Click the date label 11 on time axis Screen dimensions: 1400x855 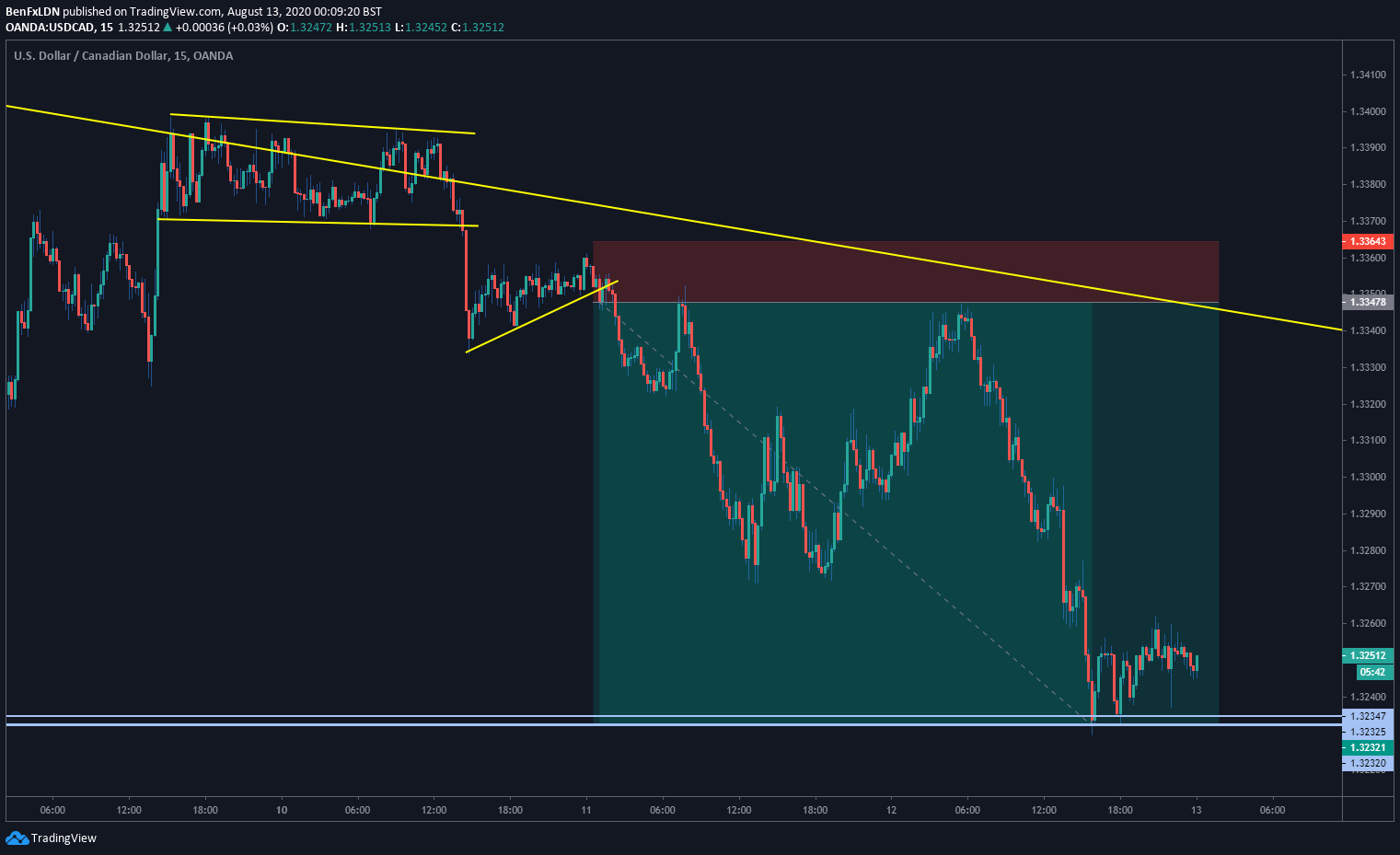(586, 810)
